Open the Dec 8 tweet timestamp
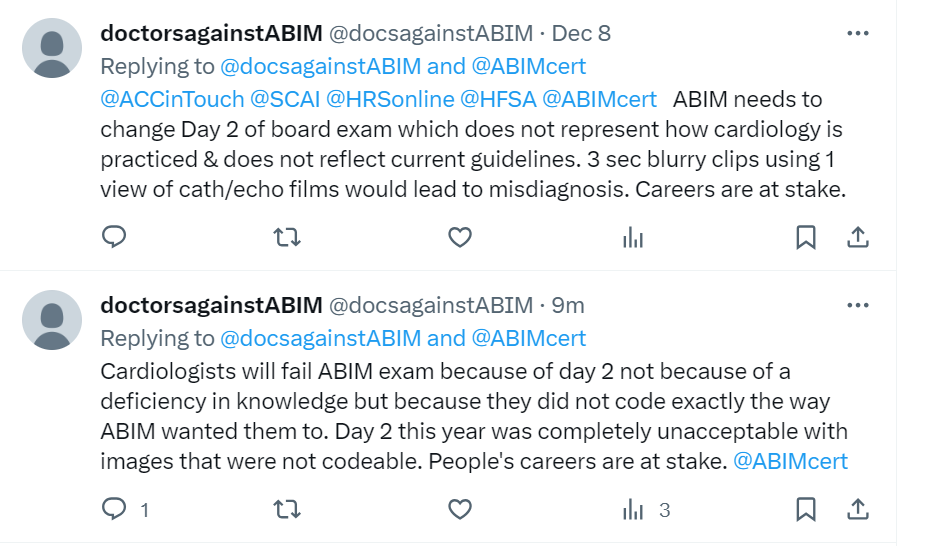 581,33
